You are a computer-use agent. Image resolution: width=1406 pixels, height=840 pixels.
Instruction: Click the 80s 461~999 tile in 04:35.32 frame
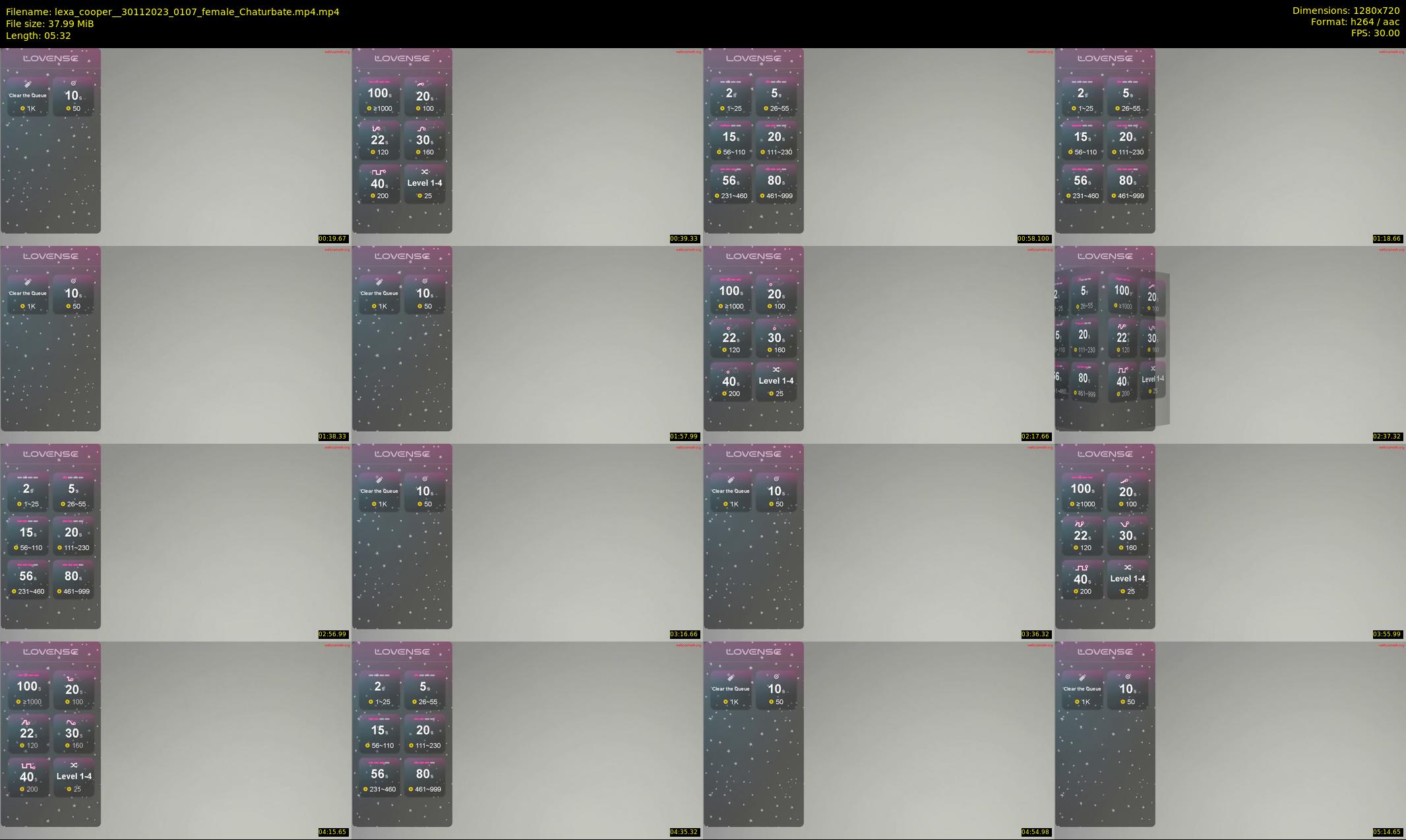click(x=425, y=777)
